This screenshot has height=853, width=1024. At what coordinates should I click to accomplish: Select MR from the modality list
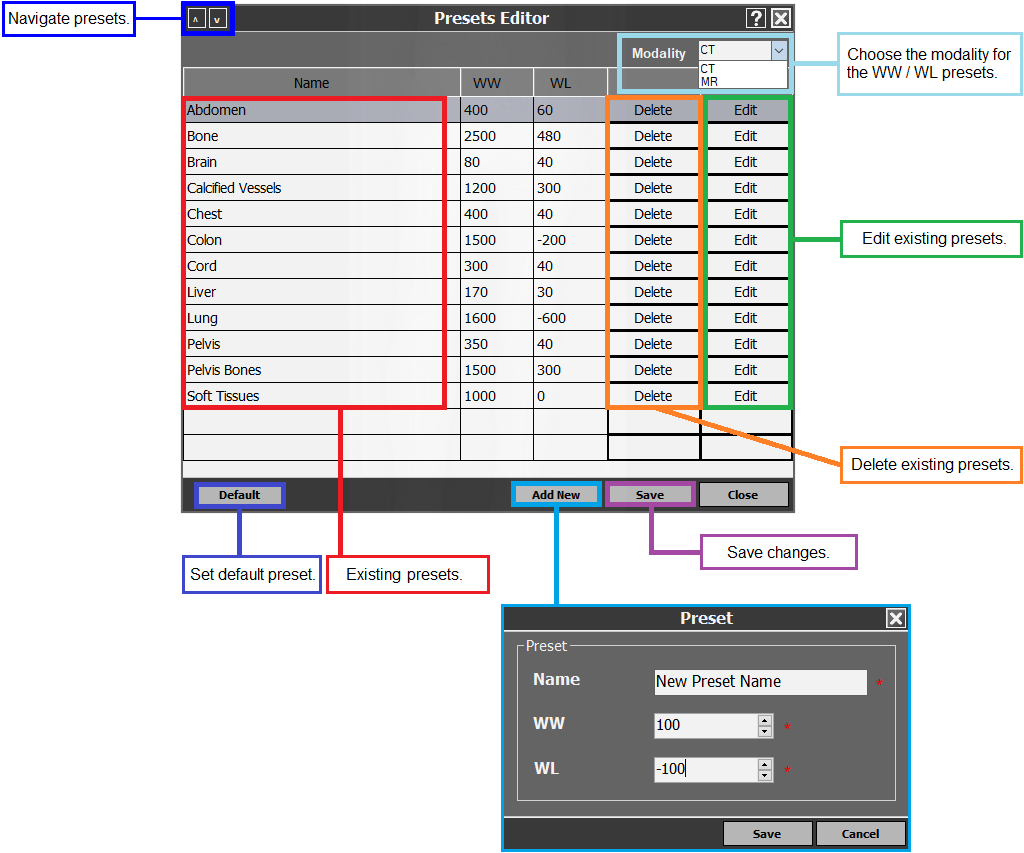tap(708, 81)
